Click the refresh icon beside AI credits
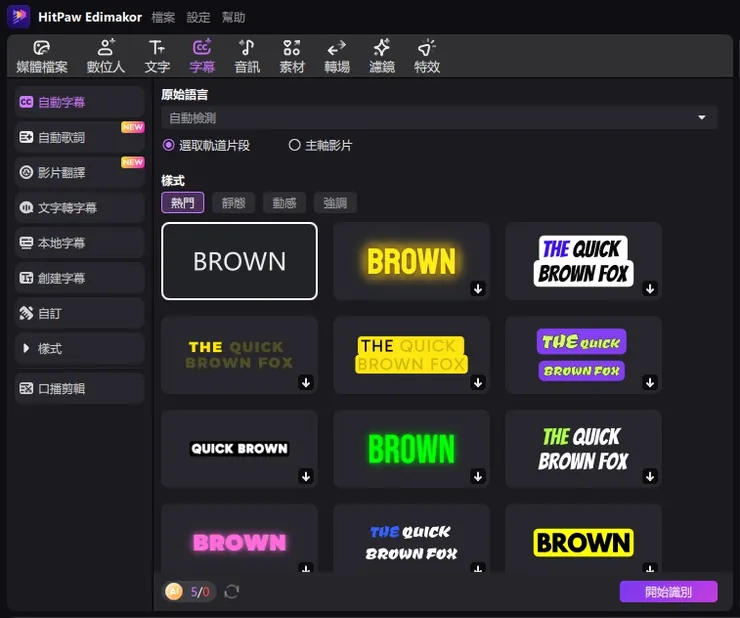Viewport: 740px width, 618px height. pos(232,592)
